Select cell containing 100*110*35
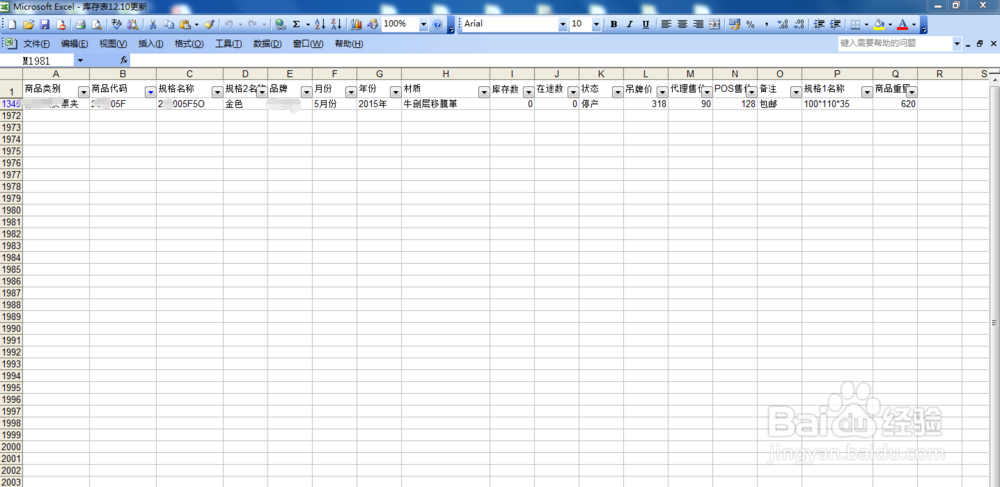This screenshot has width=1000, height=487. click(x=837, y=103)
